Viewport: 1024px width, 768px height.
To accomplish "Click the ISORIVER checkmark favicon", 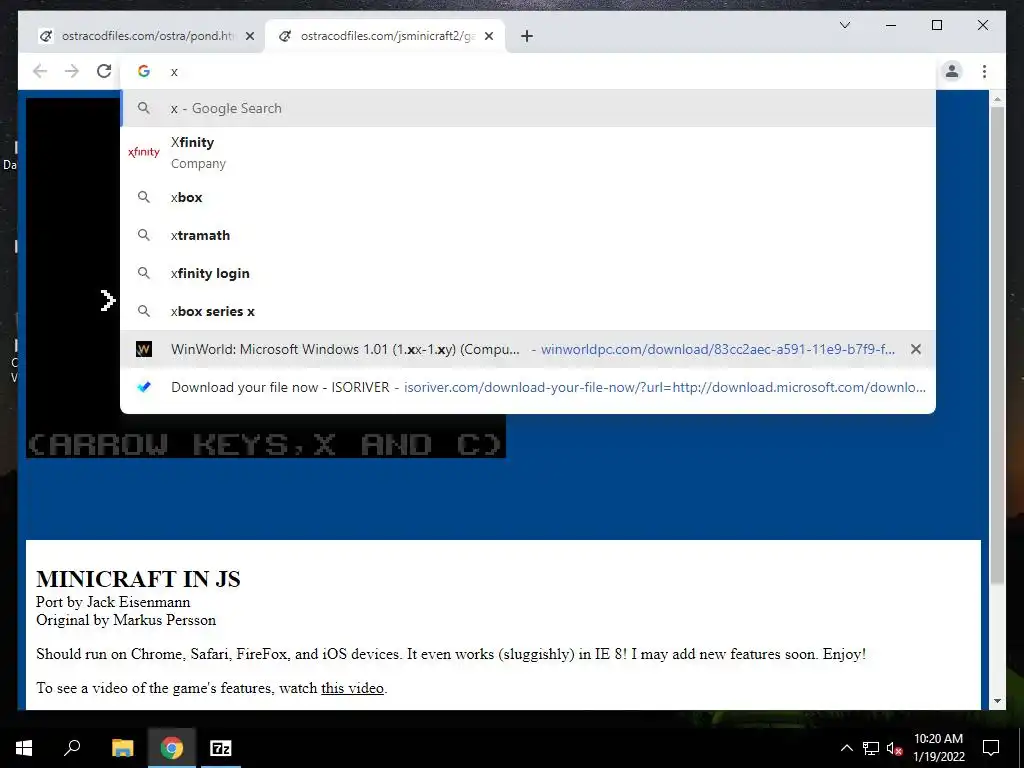I will click(144, 387).
